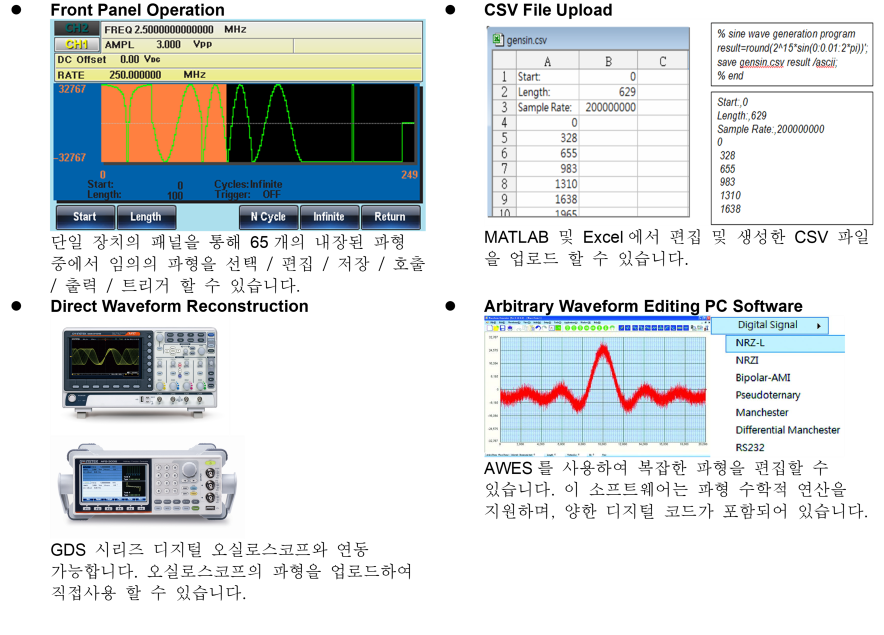The image size is (884, 635).
Task: Select column B header in spreadsheet
Action: 608,61
